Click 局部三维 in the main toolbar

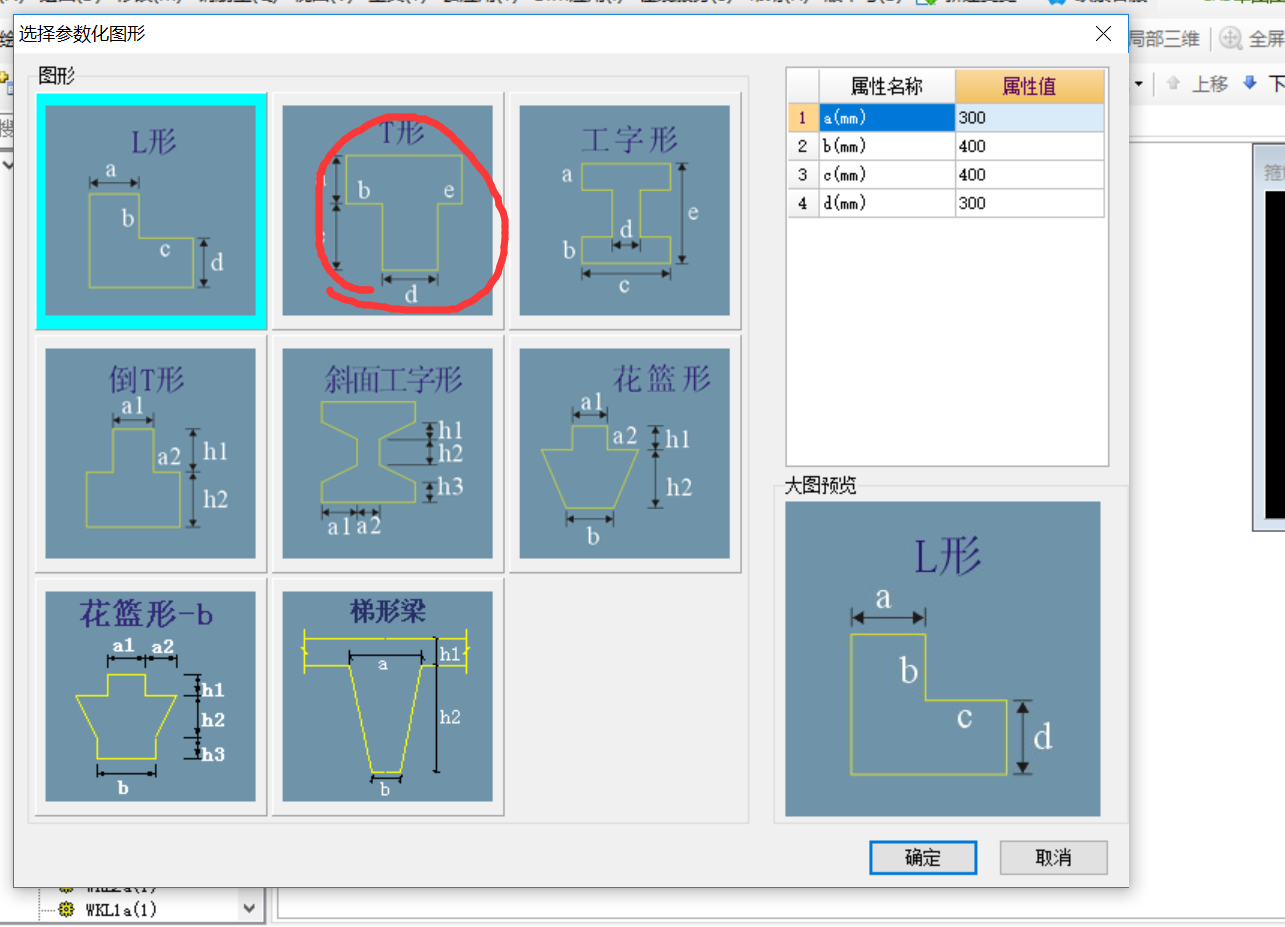coord(1164,39)
